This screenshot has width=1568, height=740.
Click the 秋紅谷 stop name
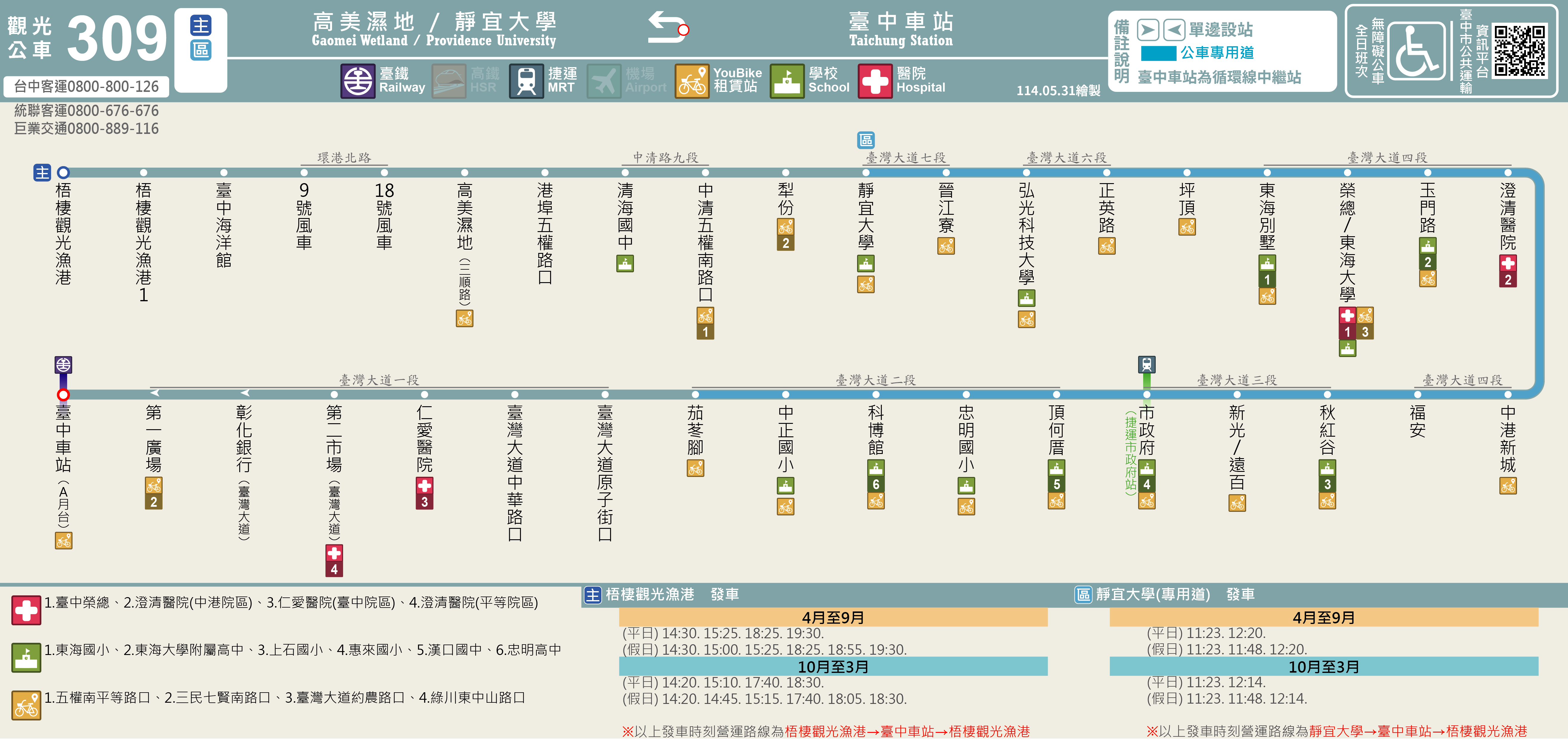pos(1327,430)
